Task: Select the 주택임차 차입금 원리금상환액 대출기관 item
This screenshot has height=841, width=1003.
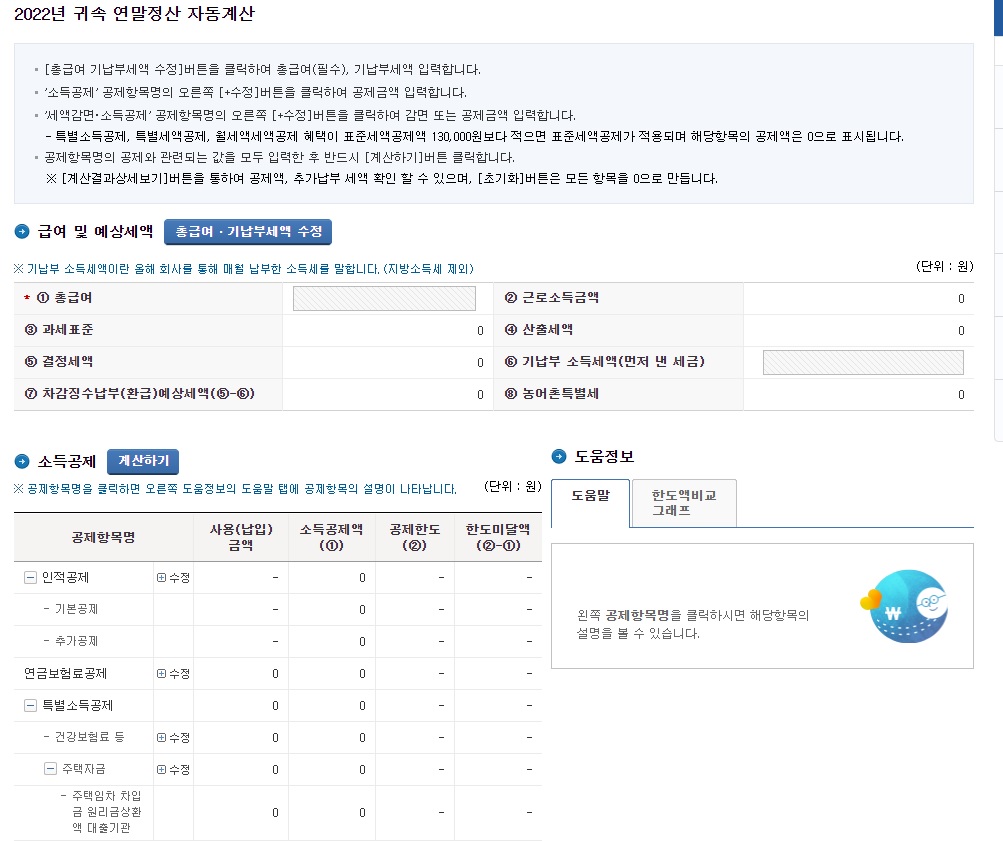Action: pyautogui.click(x=106, y=812)
